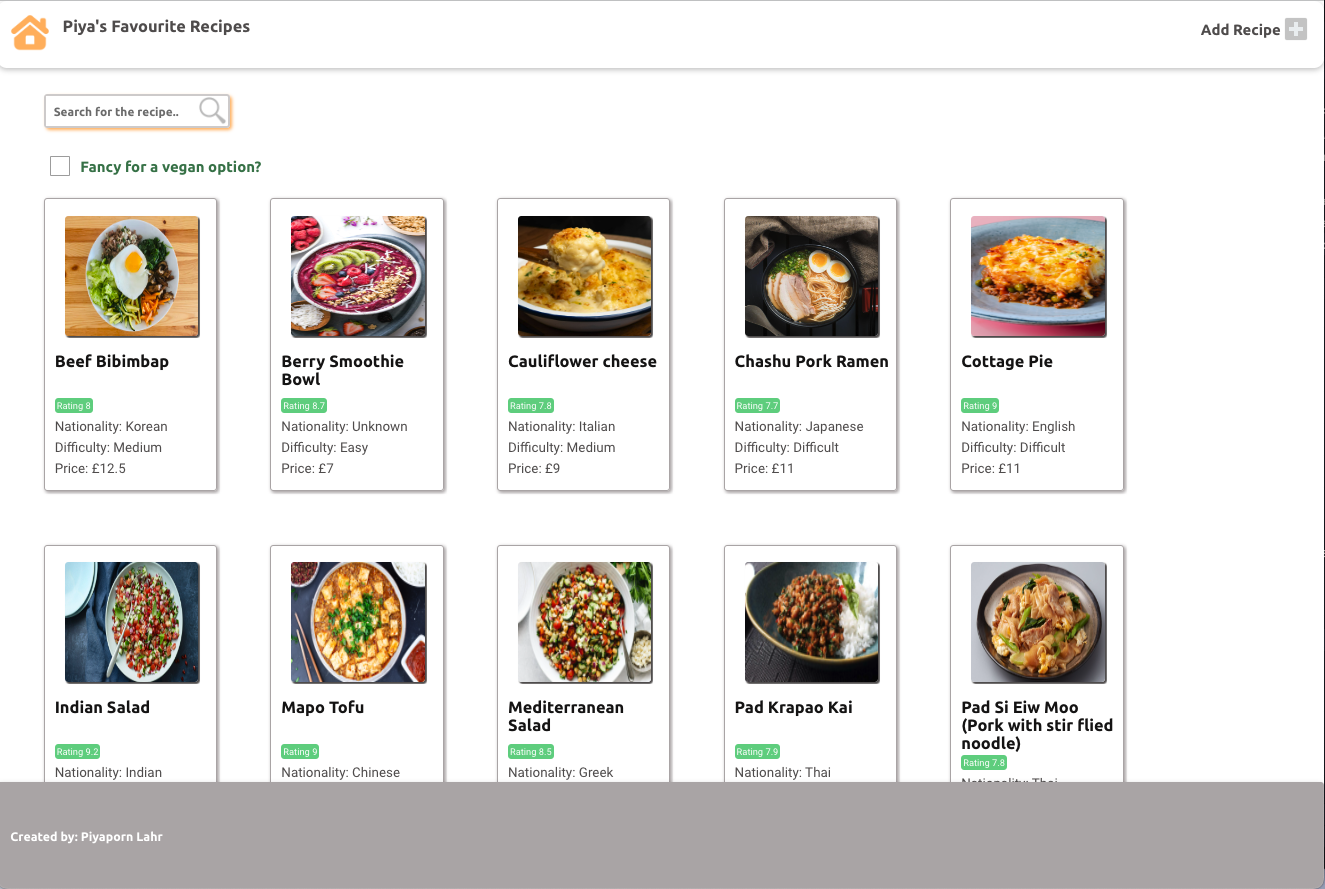Select the Chashu Pork Ramen card
Screen dimensions: 1325x889
coord(810,344)
